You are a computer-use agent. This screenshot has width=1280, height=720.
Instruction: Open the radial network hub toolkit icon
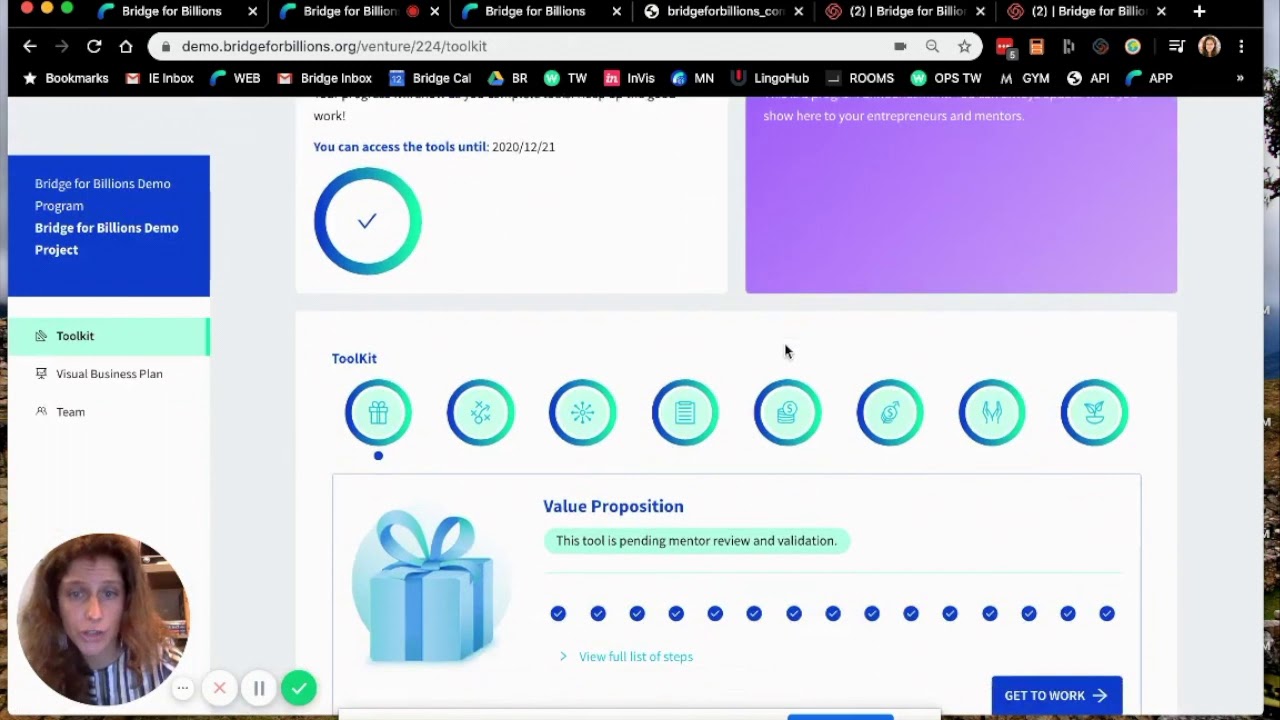click(x=583, y=412)
